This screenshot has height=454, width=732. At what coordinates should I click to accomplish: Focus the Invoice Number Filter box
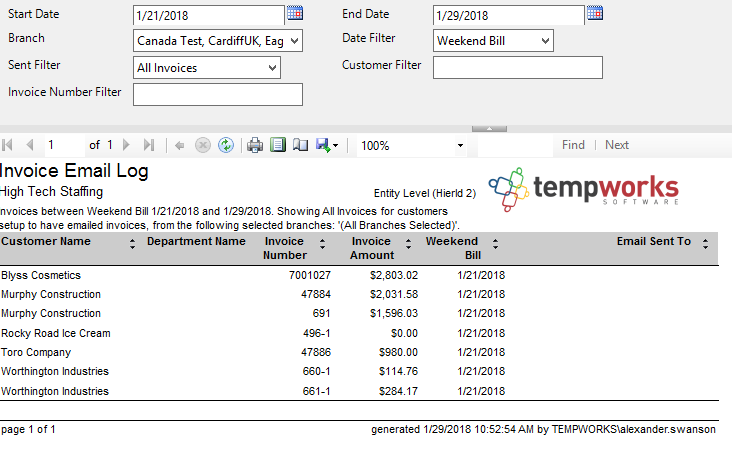218,95
